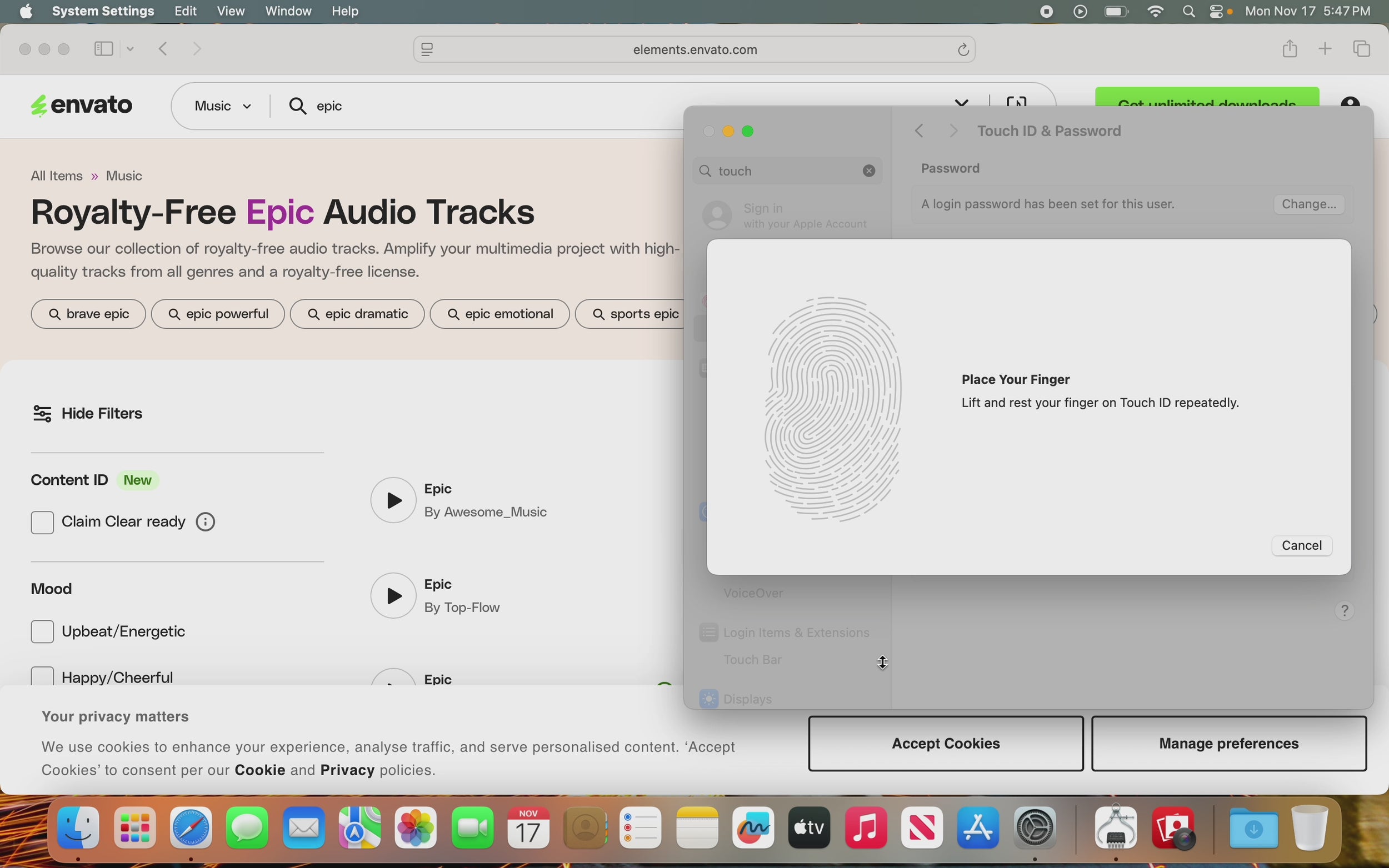The height and width of the screenshot is (868, 1389).
Task: Cancel the Touch ID fingerprint dialog
Action: [x=1301, y=545]
